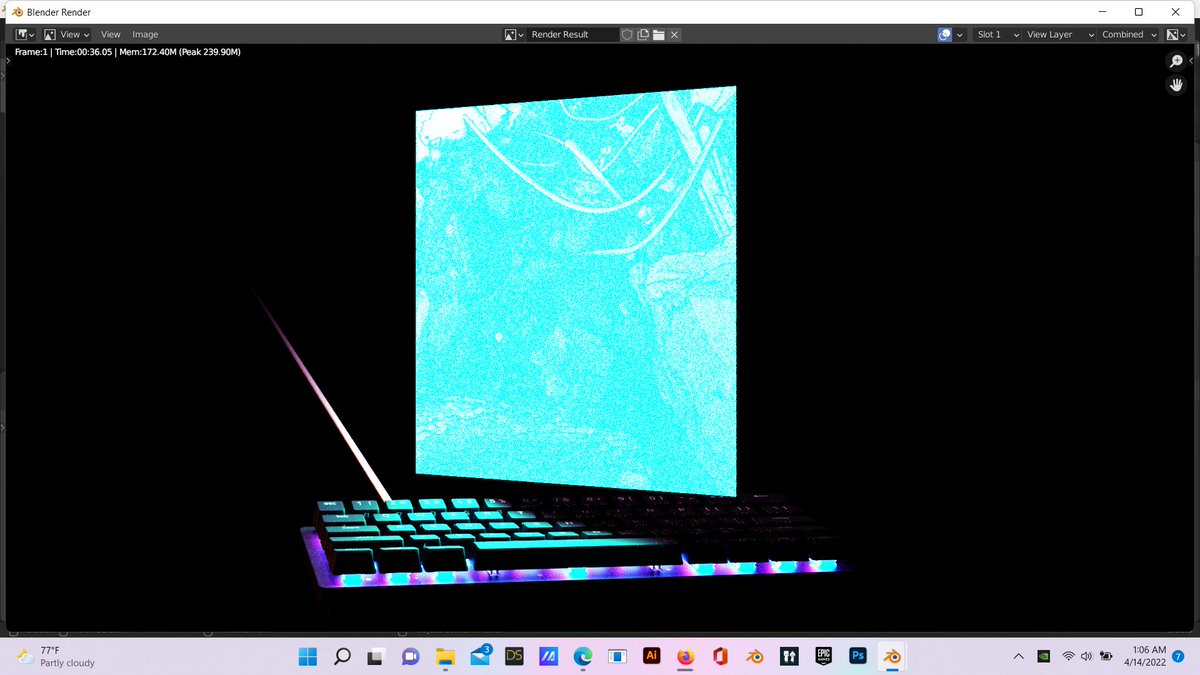Open the View menu in header
This screenshot has width=1200, height=675.
point(111,34)
